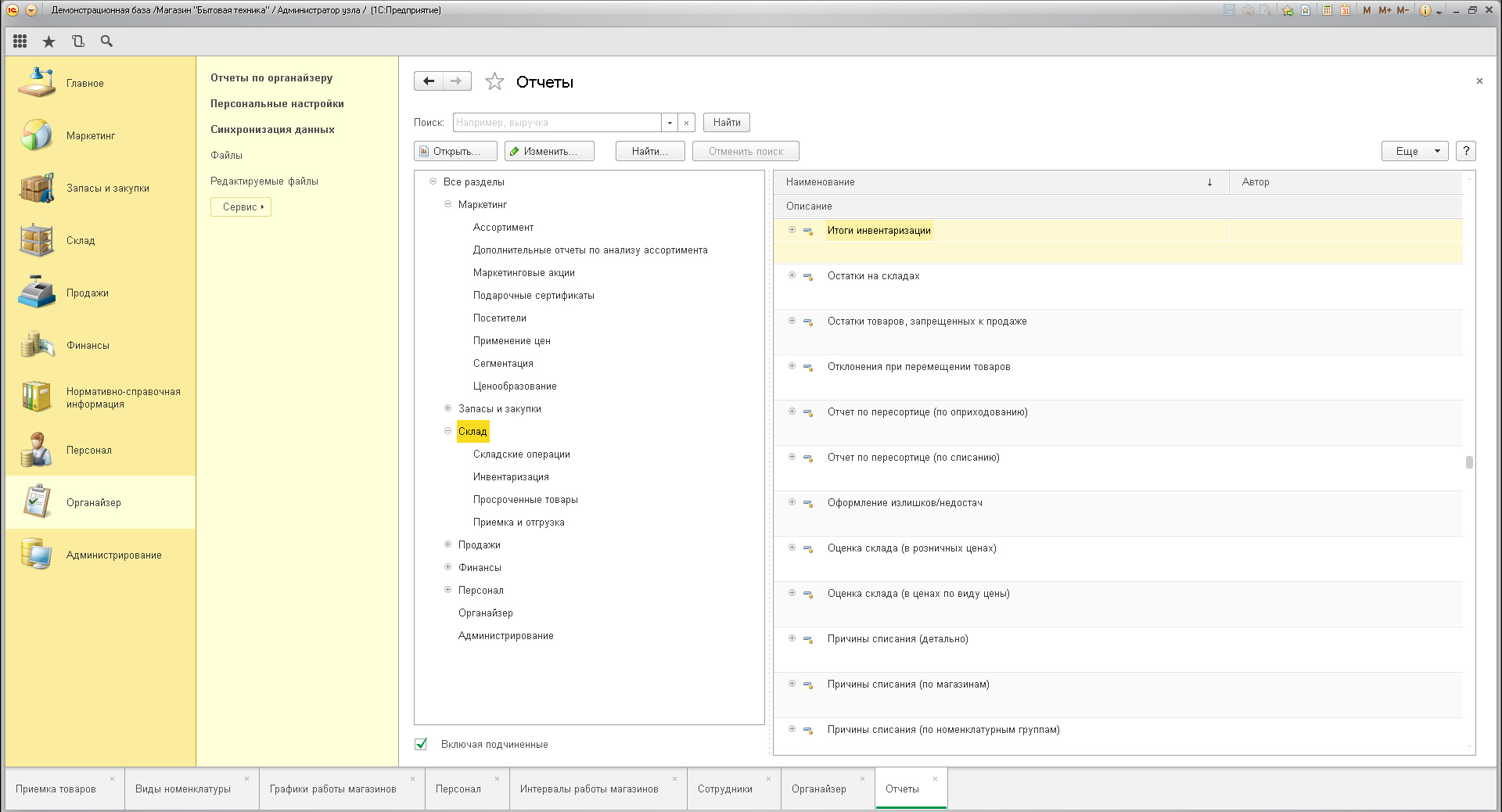Open Отчеты по органайзеру link
The height and width of the screenshot is (812, 1502).
point(271,77)
